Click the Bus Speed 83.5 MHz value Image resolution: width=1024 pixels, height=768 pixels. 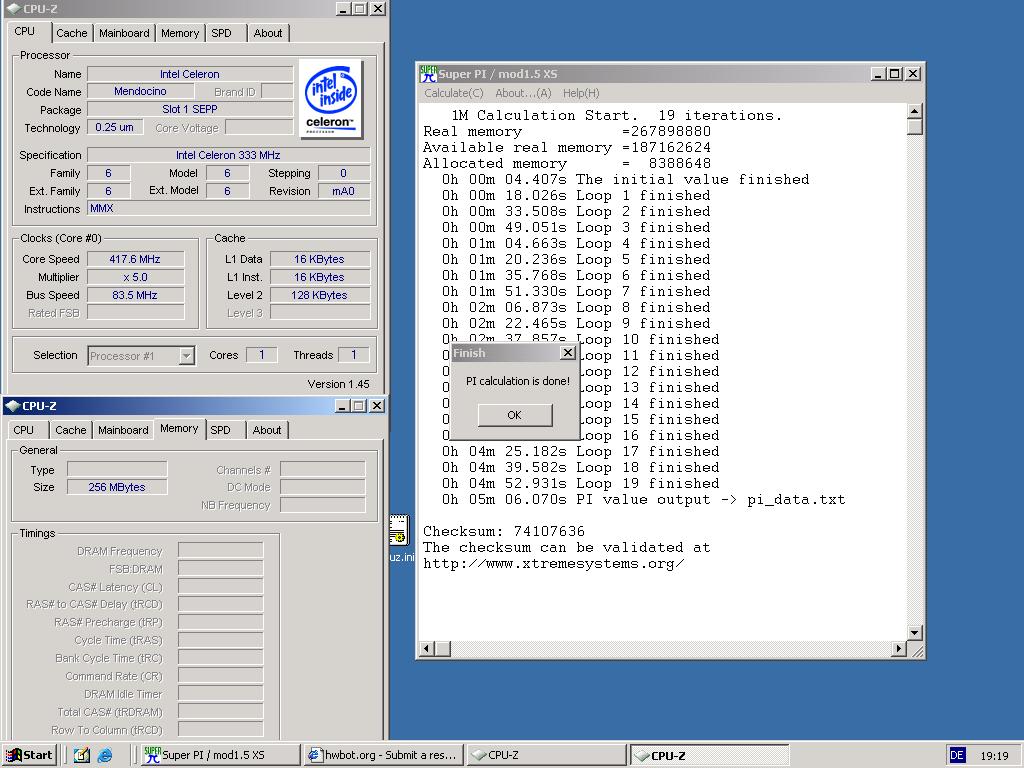pyautogui.click(x=135, y=295)
